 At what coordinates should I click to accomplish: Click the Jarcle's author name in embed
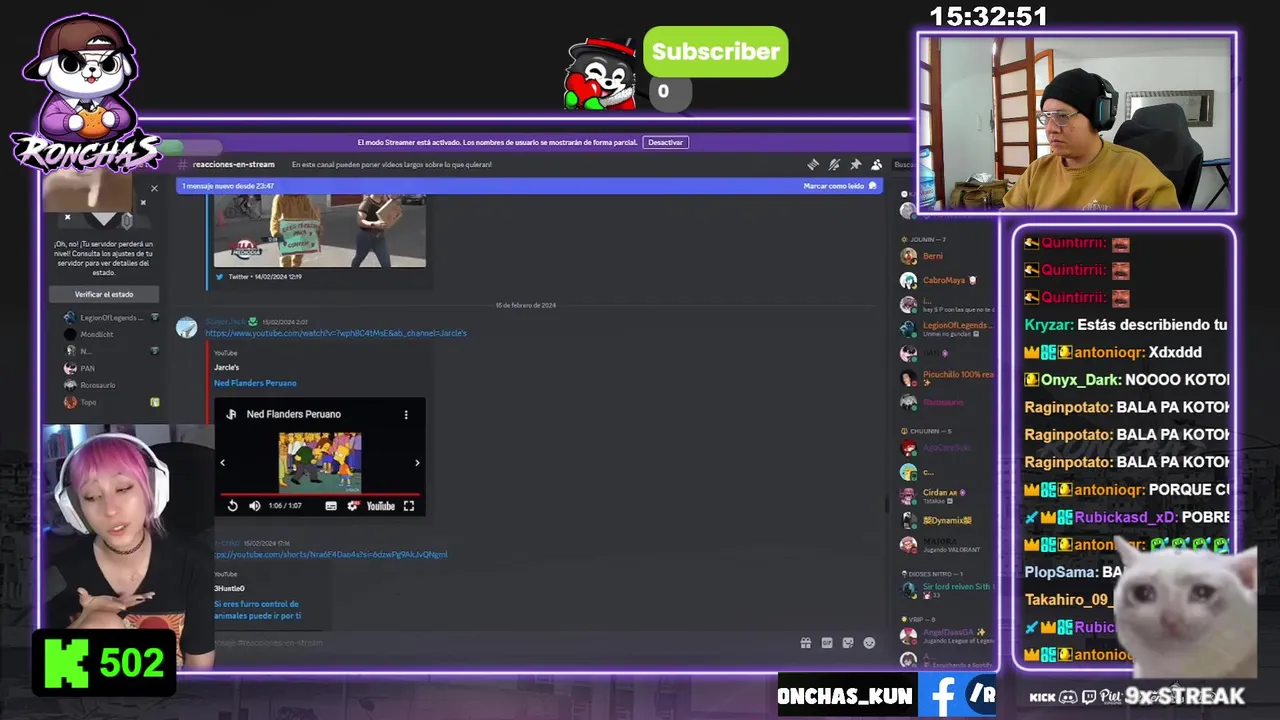click(226, 367)
